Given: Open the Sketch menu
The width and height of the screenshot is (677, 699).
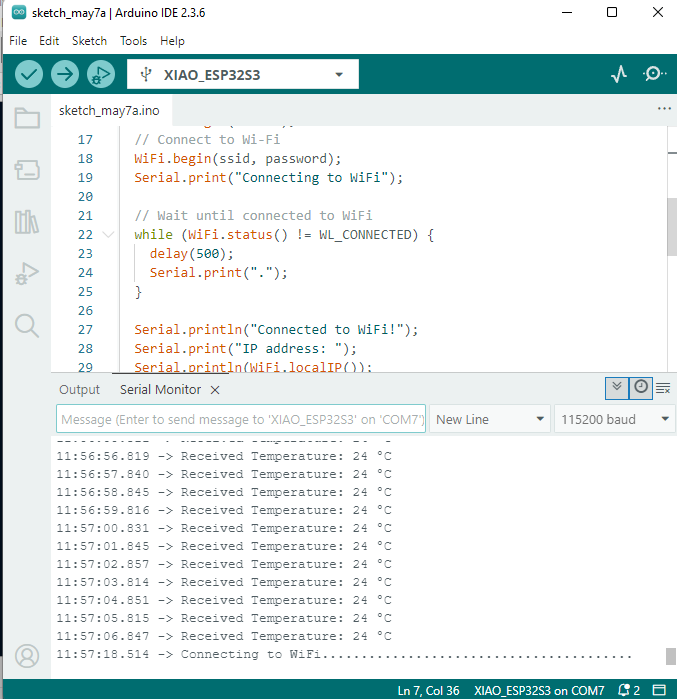Looking at the screenshot, I should click(90, 41).
